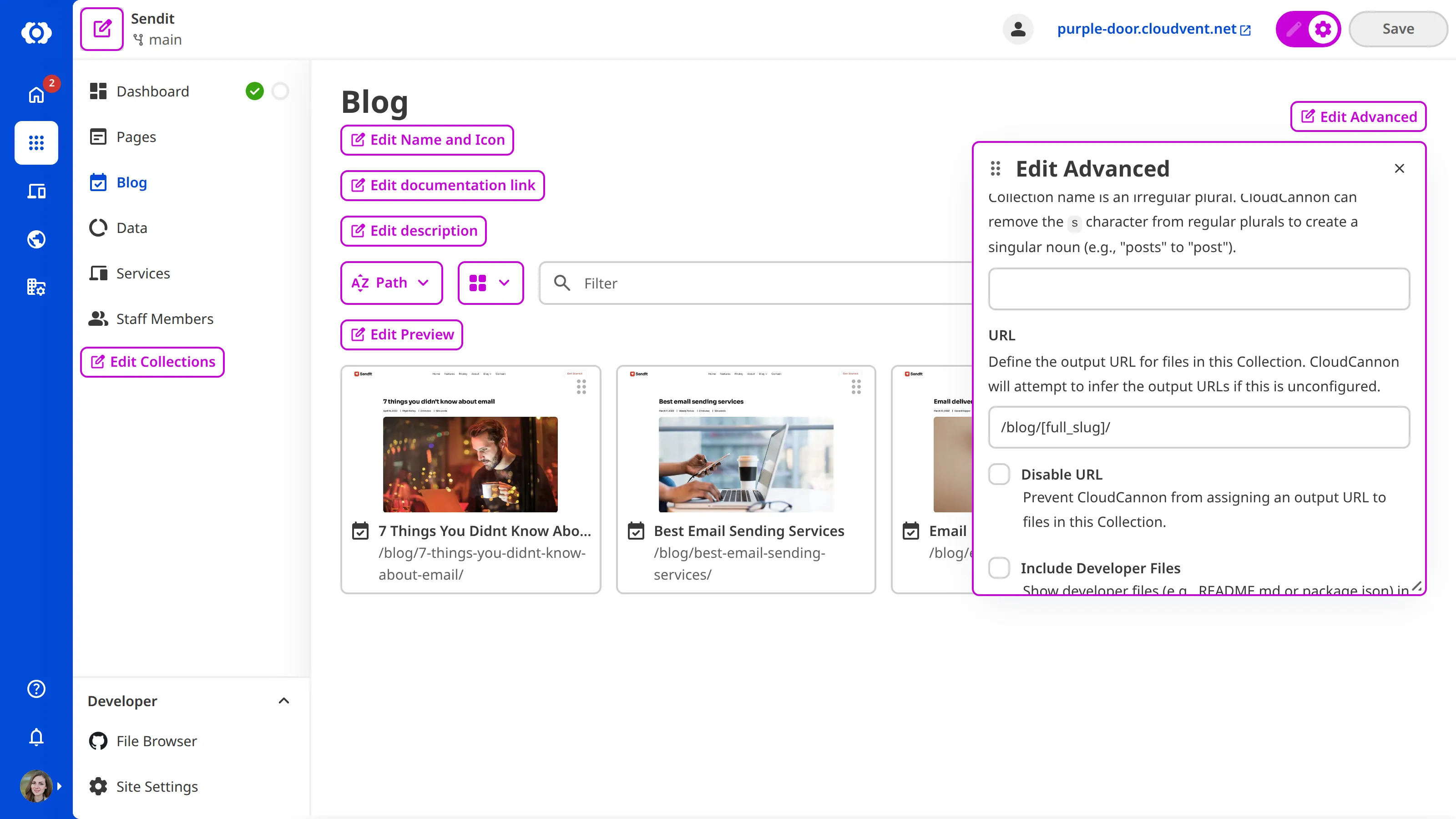Open the home icon with notification badge

tap(36, 94)
